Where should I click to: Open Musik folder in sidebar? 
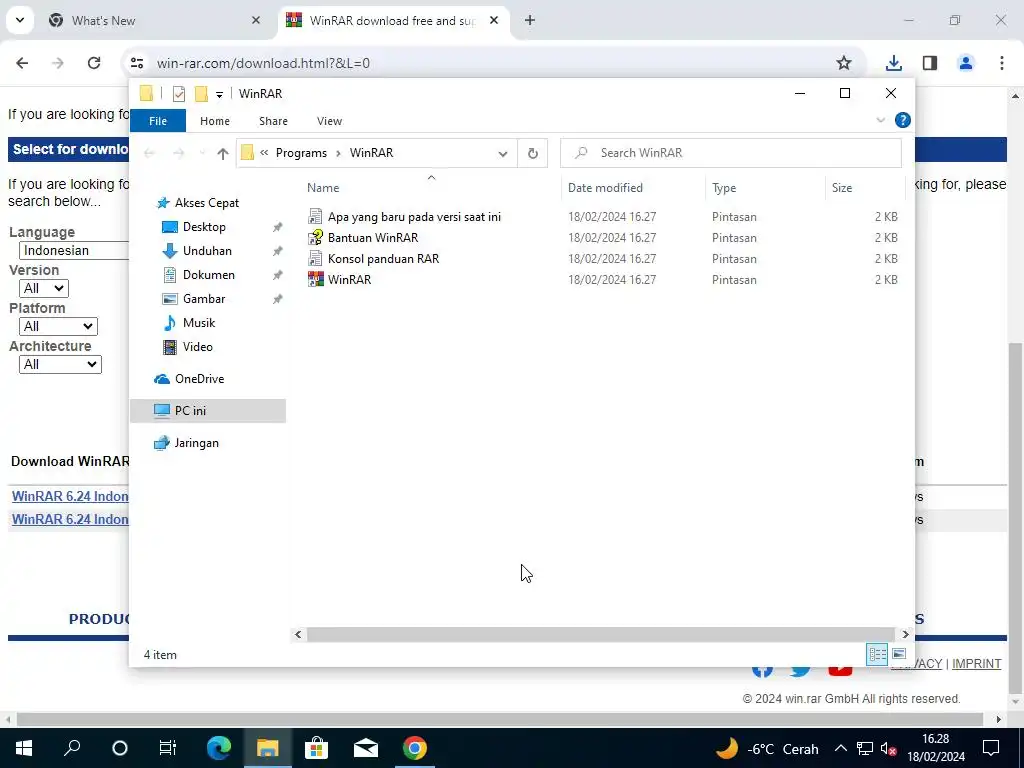[x=199, y=323]
